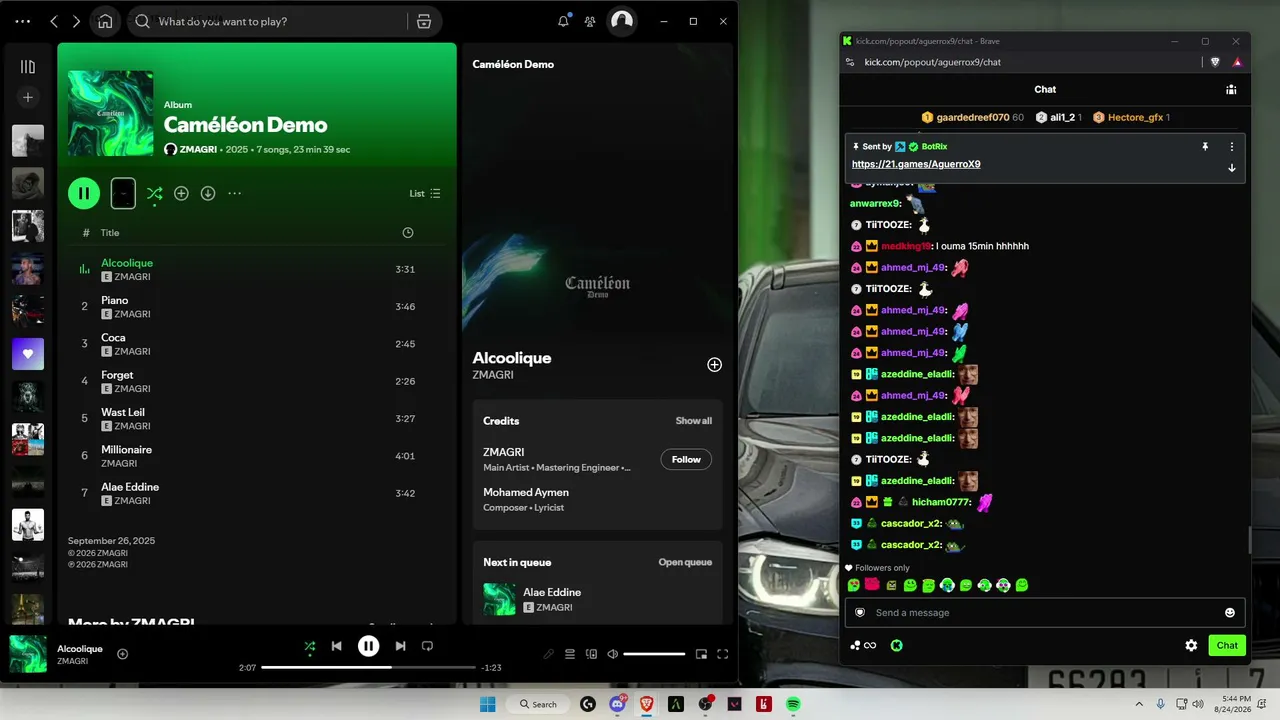
Task: Pause playback in the bottom player
Action: [x=369, y=646]
